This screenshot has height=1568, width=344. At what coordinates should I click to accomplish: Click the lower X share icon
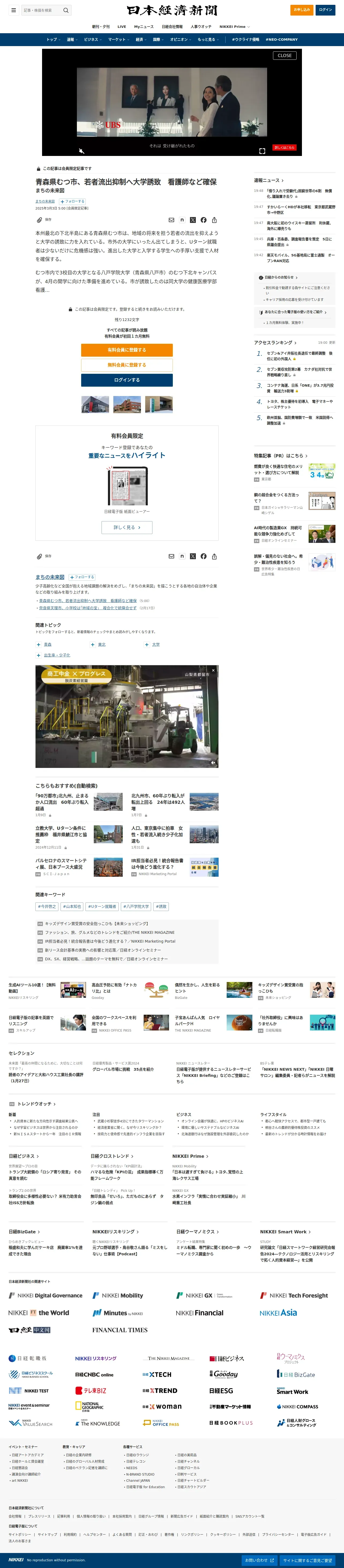point(192,556)
